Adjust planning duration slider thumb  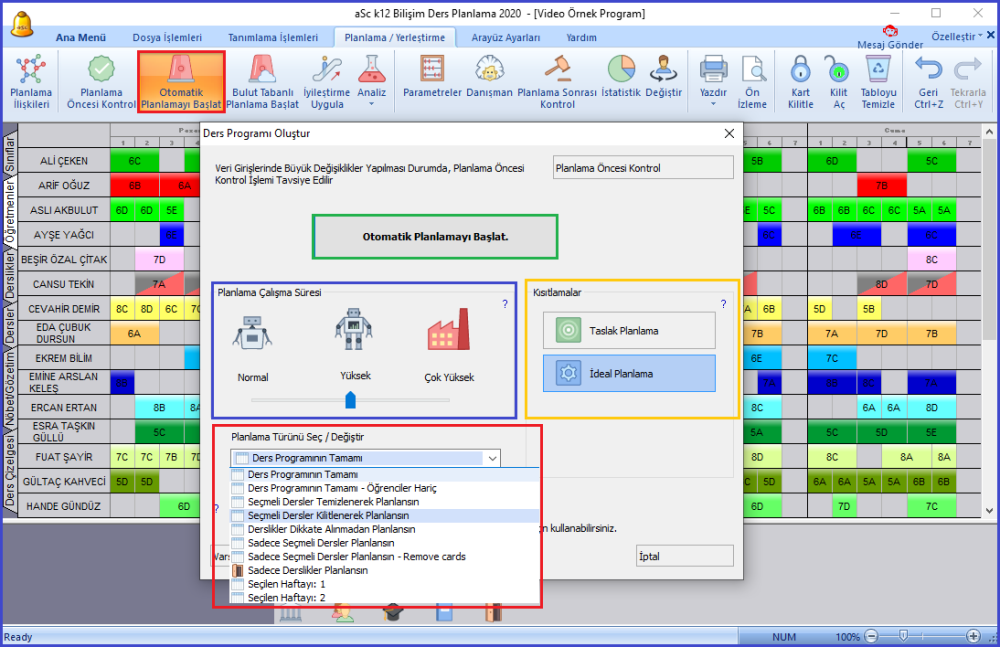350,400
